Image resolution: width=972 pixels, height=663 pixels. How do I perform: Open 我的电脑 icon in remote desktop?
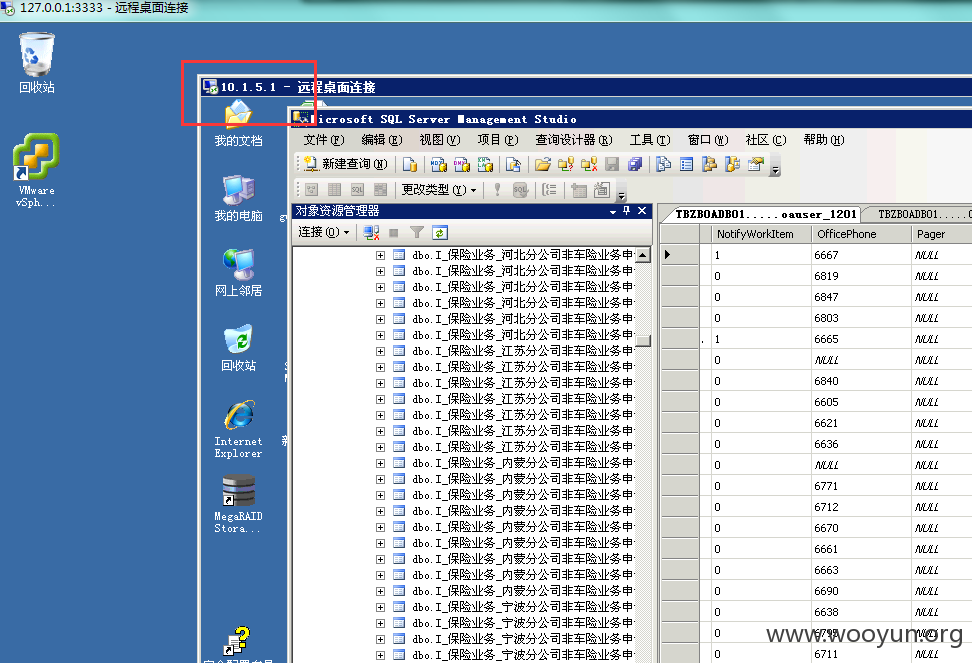pyautogui.click(x=238, y=198)
